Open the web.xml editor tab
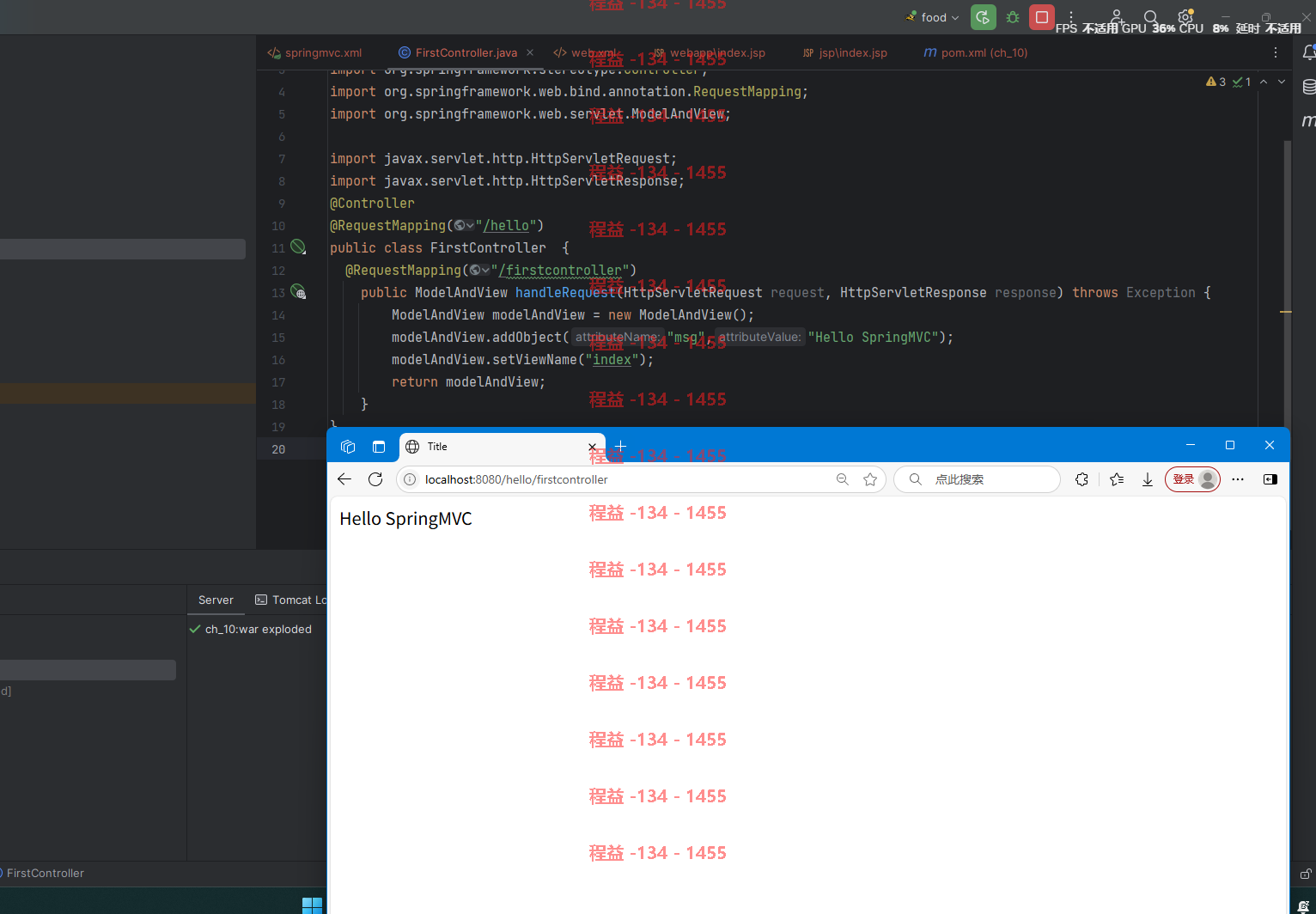 tap(584, 52)
